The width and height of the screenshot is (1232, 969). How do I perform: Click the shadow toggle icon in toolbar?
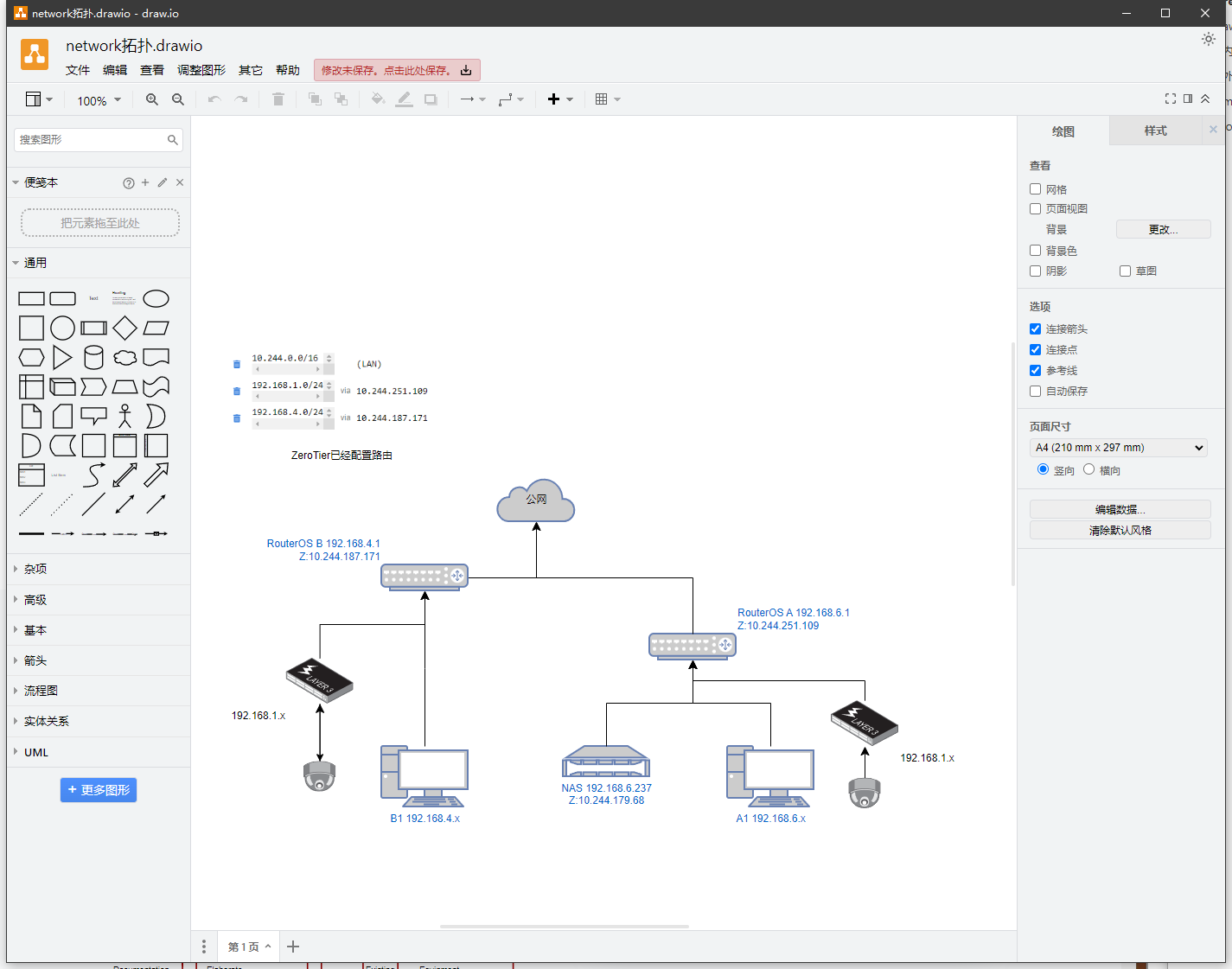click(x=431, y=99)
